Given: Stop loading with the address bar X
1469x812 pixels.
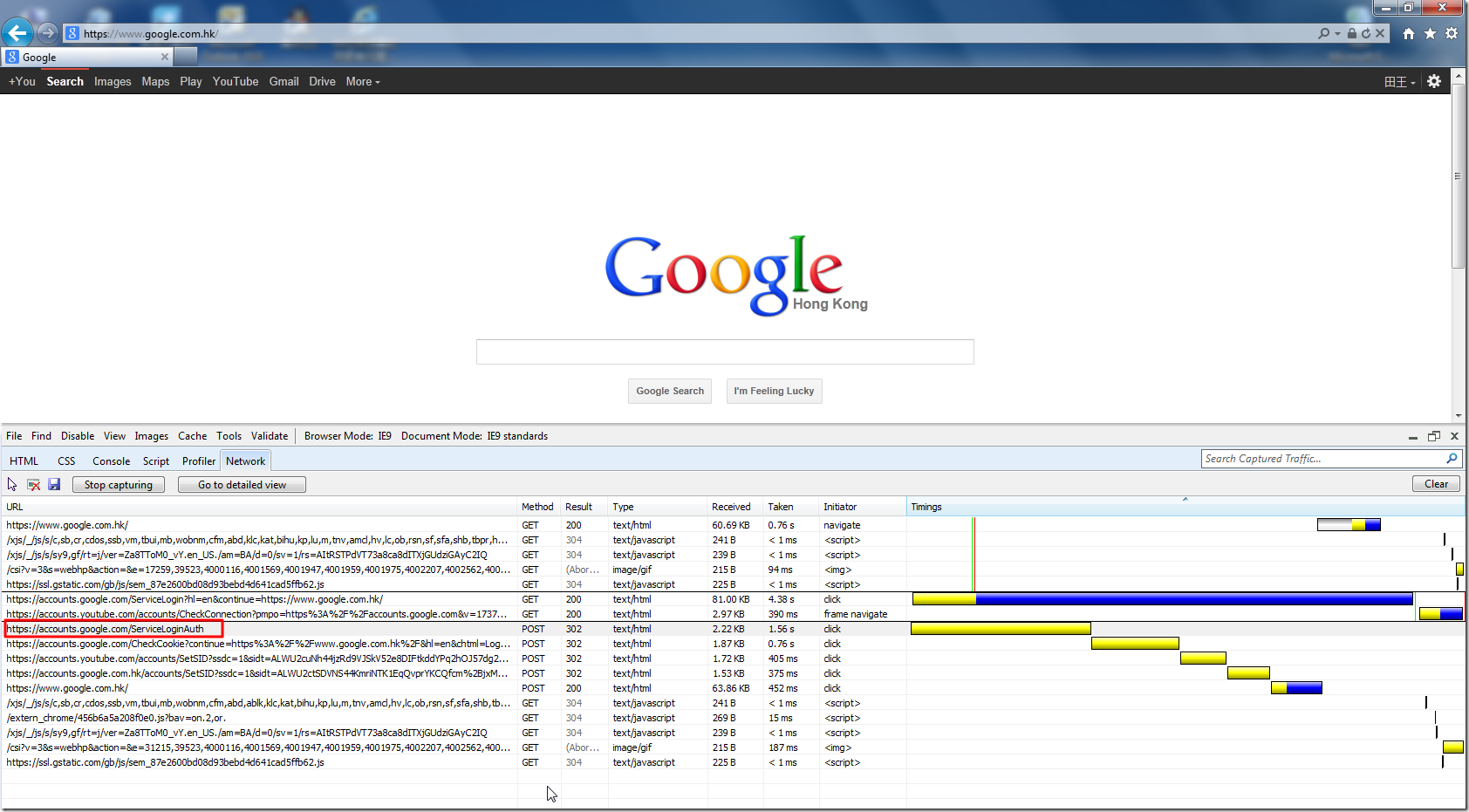Looking at the screenshot, I should click(x=1380, y=33).
